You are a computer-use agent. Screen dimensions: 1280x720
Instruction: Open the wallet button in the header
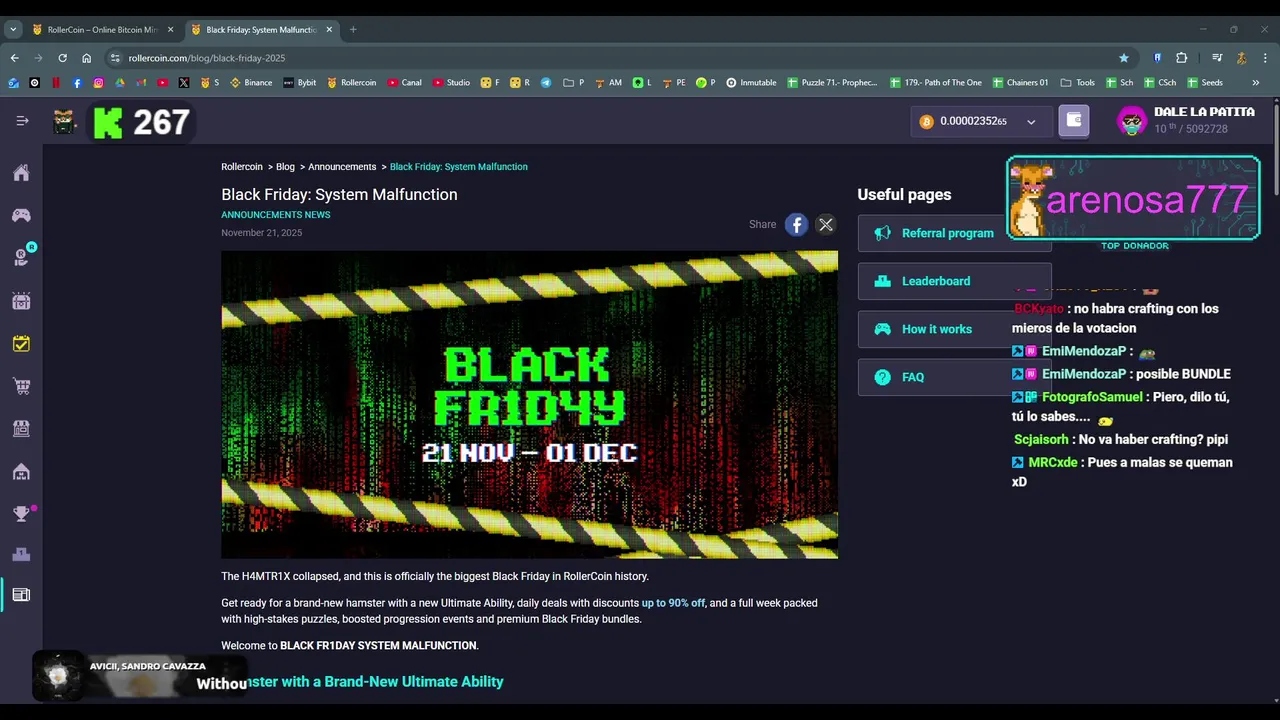pyautogui.click(x=1074, y=121)
